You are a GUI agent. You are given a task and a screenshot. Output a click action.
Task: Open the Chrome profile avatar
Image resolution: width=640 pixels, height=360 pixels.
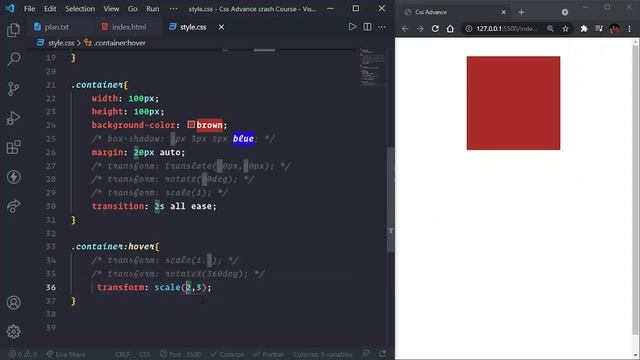pos(614,29)
